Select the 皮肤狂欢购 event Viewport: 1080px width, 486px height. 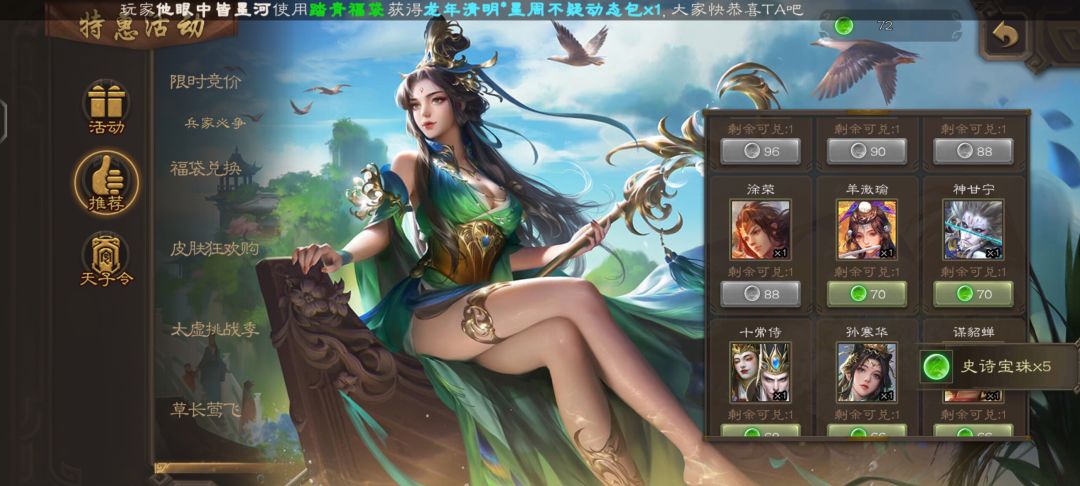click(214, 249)
